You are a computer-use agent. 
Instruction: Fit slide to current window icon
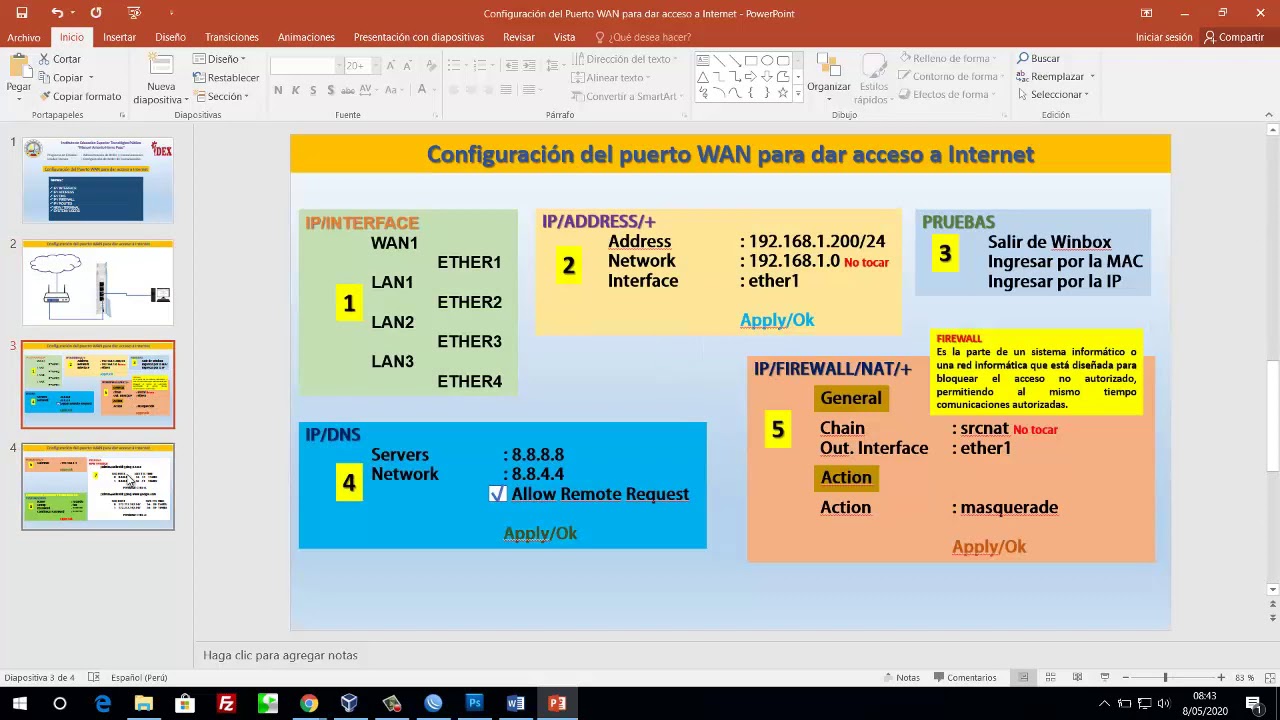coord(1269,678)
